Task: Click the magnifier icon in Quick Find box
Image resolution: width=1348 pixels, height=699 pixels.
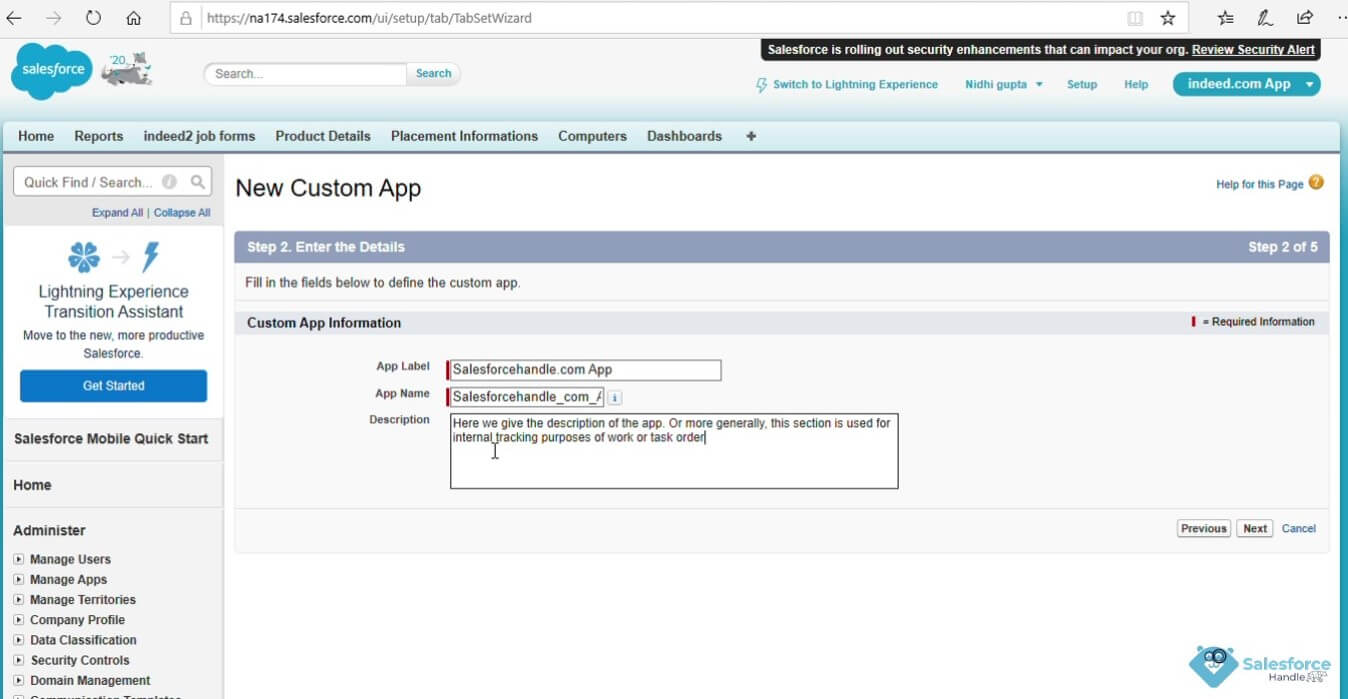Action: click(x=199, y=182)
